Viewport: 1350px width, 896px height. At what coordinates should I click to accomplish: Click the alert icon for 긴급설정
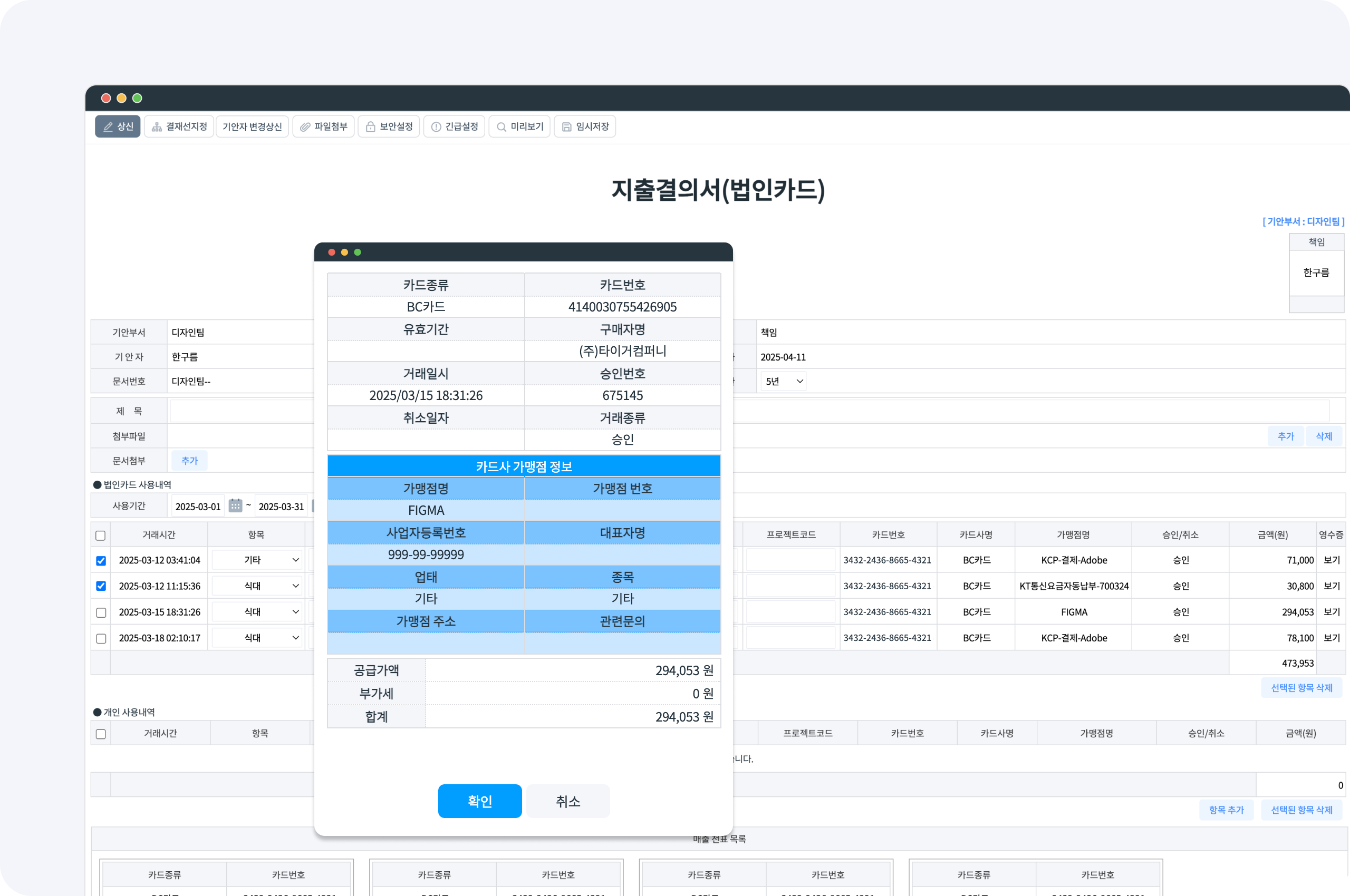[436, 127]
